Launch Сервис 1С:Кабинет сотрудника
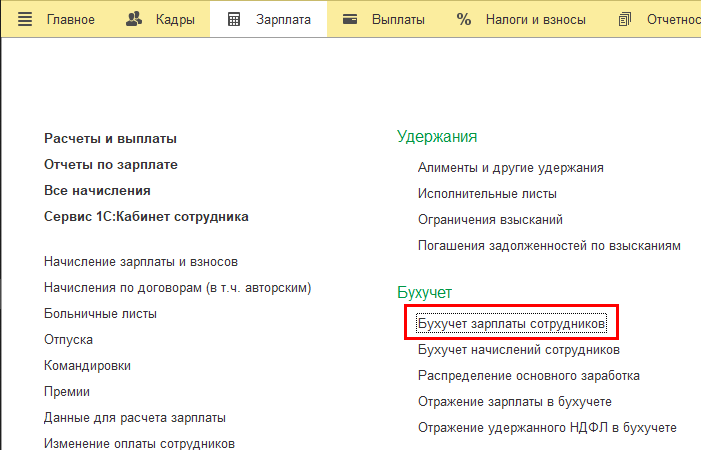The height and width of the screenshot is (450, 701). click(146, 217)
